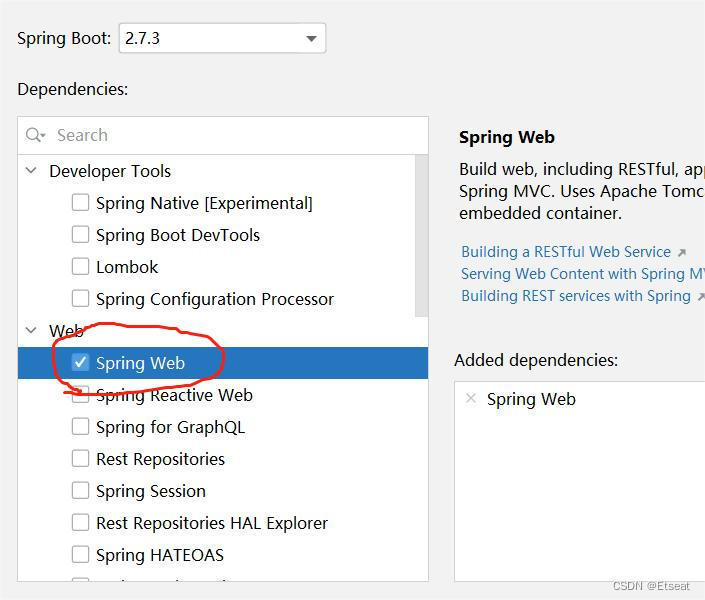Toggle the Spring Session checkbox

[80, 490]
